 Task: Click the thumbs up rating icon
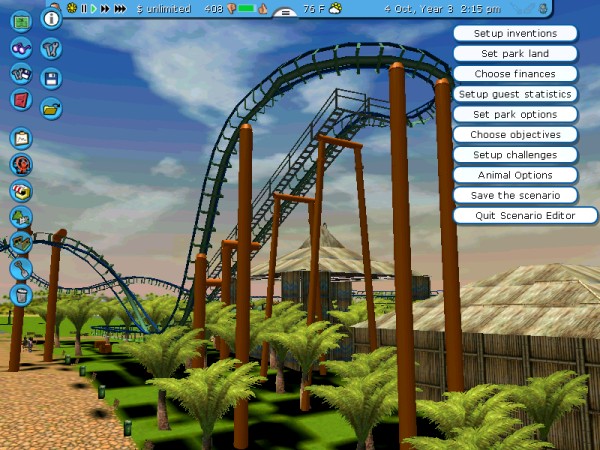263,9
